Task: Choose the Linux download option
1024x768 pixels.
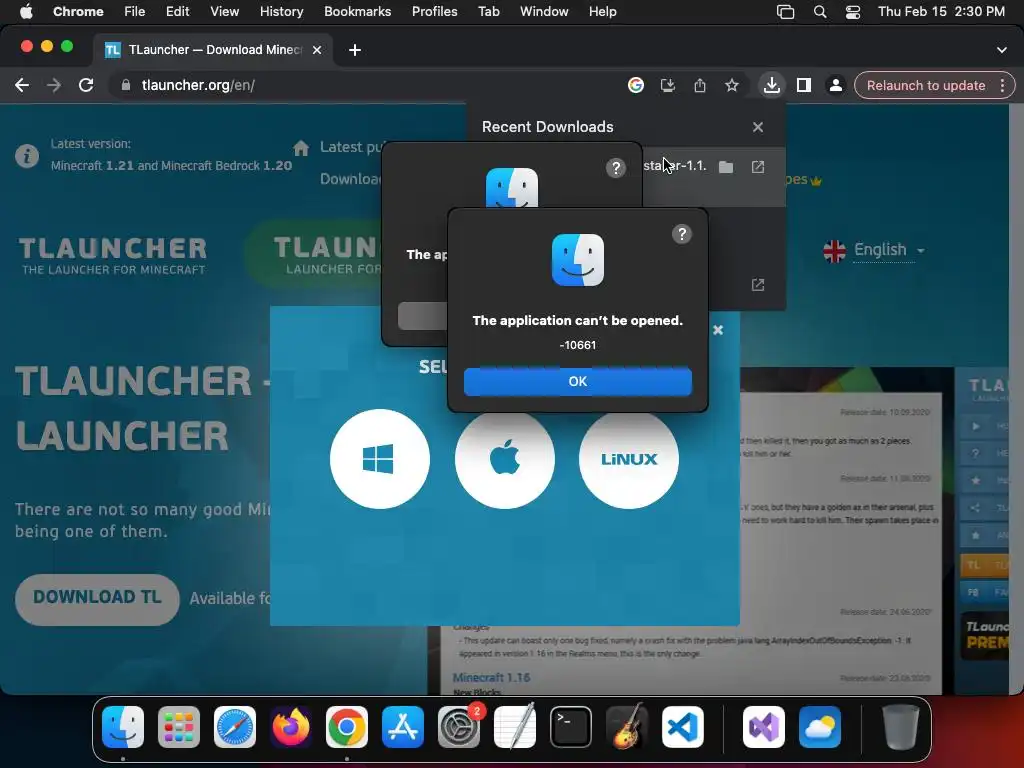Action: coord(628,459)
